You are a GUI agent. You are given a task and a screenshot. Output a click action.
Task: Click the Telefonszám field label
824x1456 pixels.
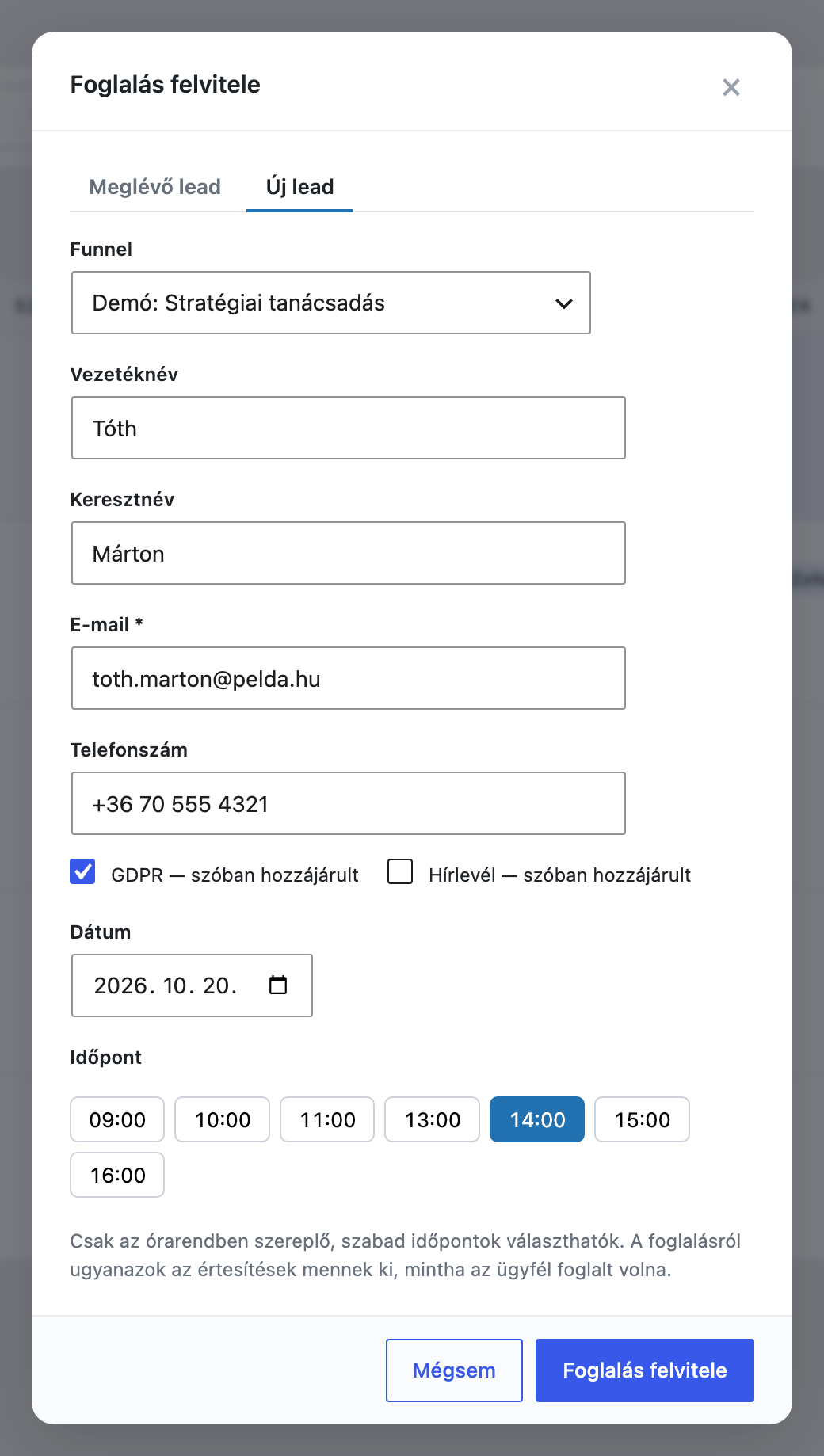[x=128, y=750]
